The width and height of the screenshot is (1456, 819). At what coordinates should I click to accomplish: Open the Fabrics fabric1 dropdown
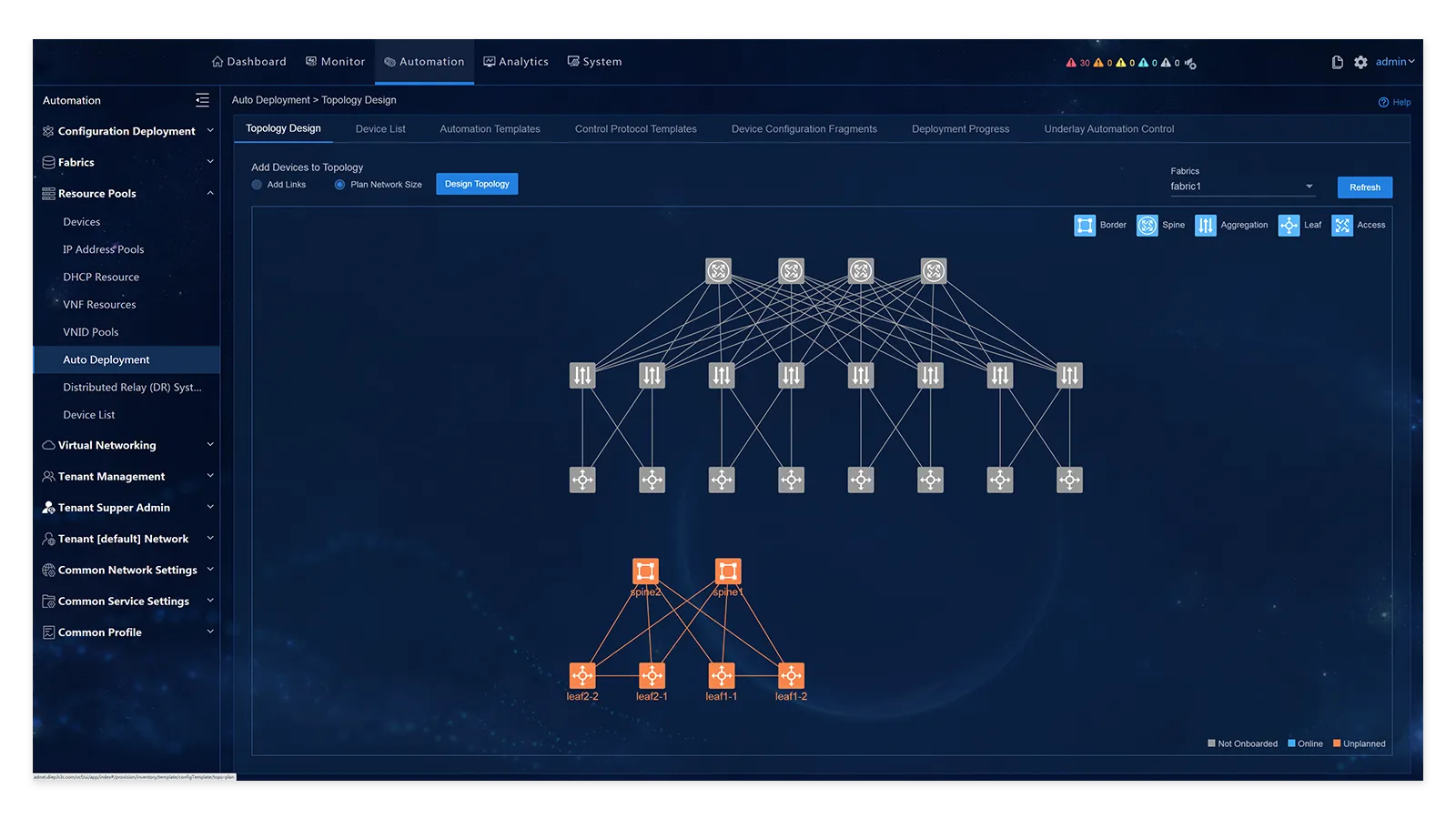coord(1243,187)
